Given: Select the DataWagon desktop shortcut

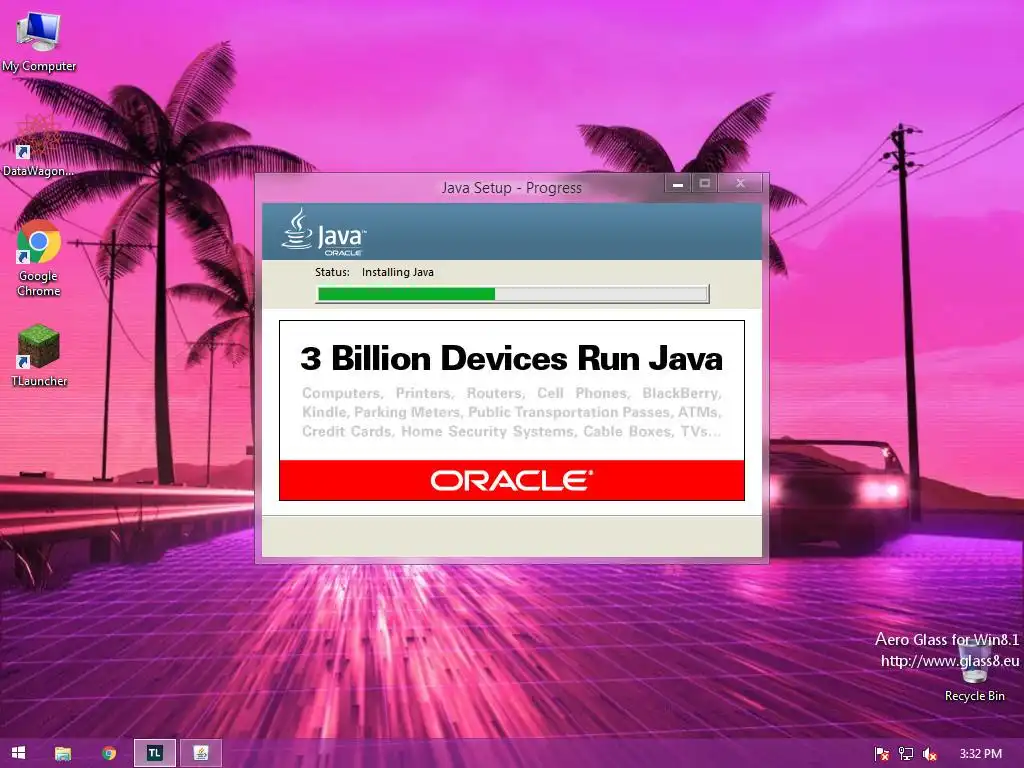Looking at the screenshot, I should point(38,146).
